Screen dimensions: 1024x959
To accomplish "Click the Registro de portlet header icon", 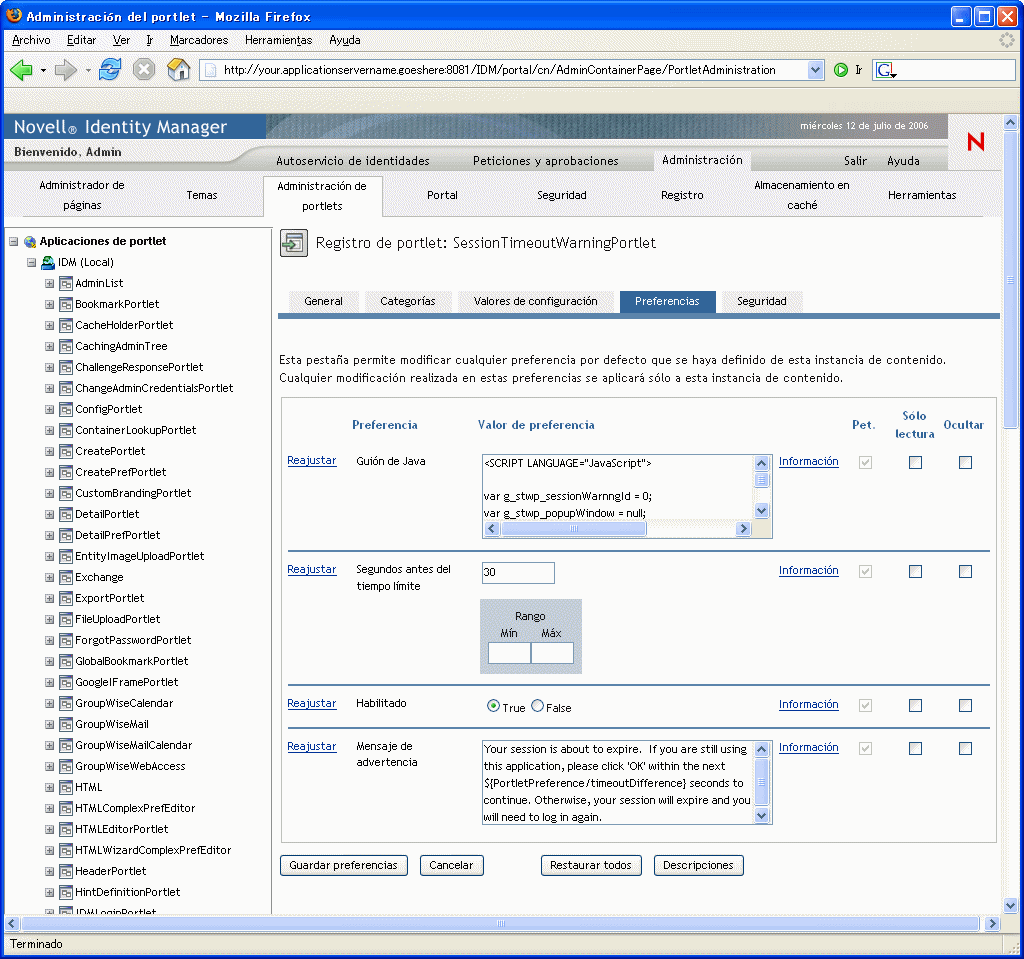I will pyautogui.click(x=293, y=243).
